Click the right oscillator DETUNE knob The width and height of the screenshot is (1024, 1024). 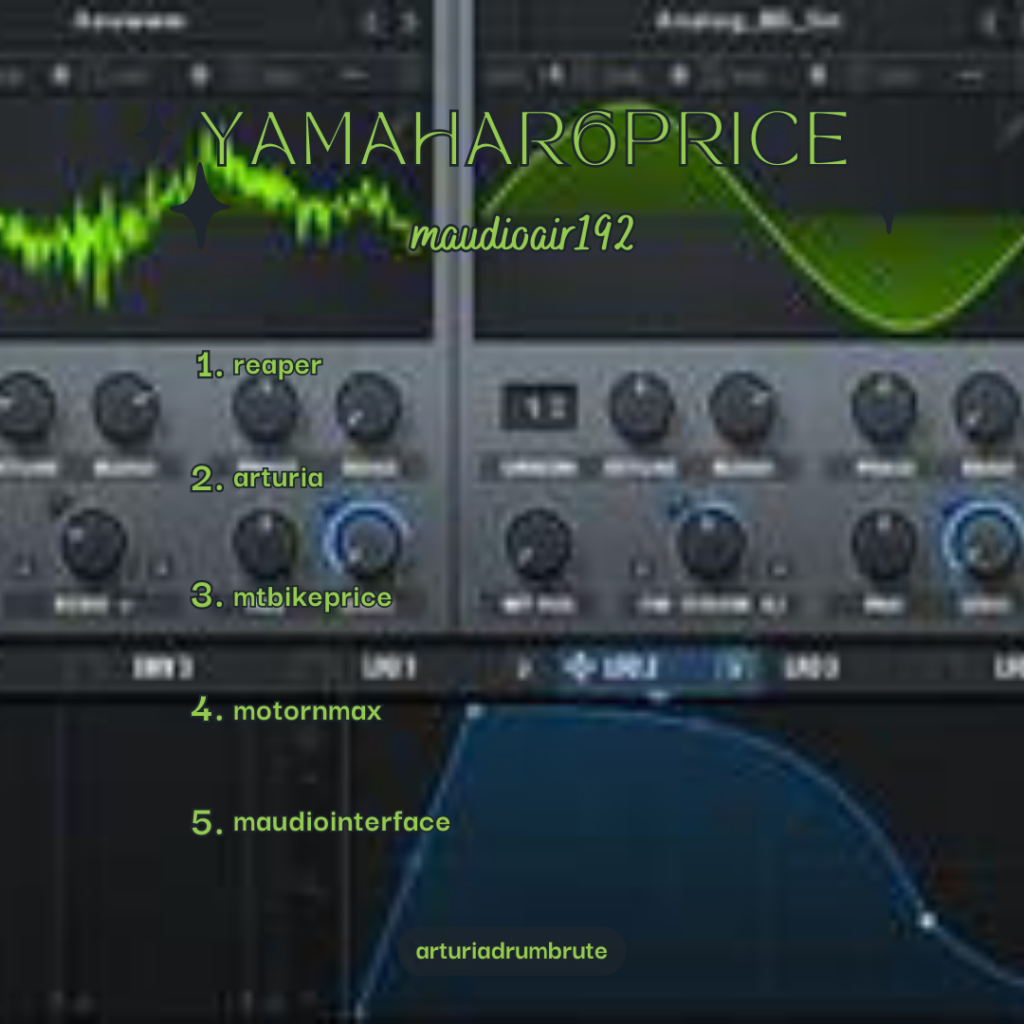point(641,407)
